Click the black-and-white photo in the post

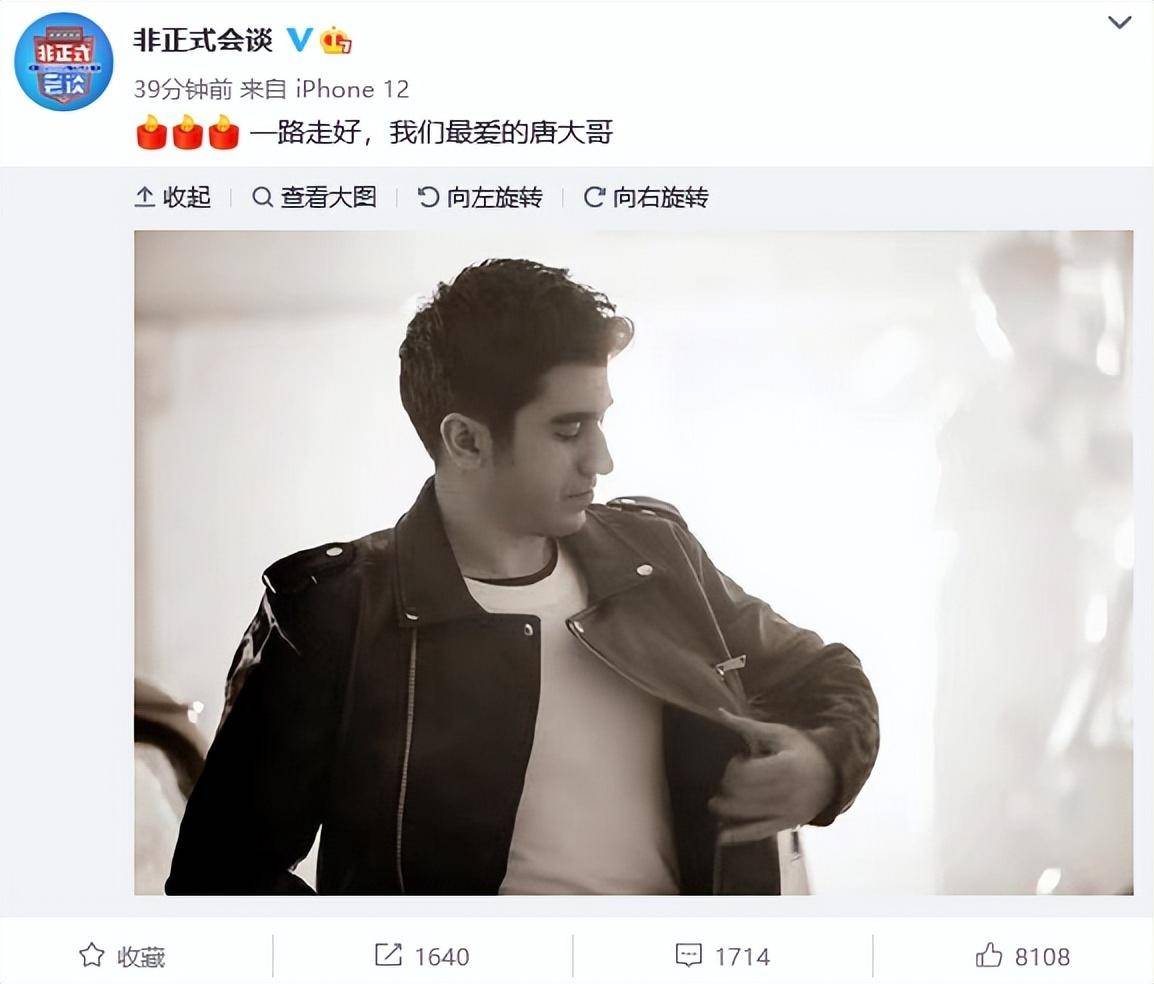pos(634,563)
